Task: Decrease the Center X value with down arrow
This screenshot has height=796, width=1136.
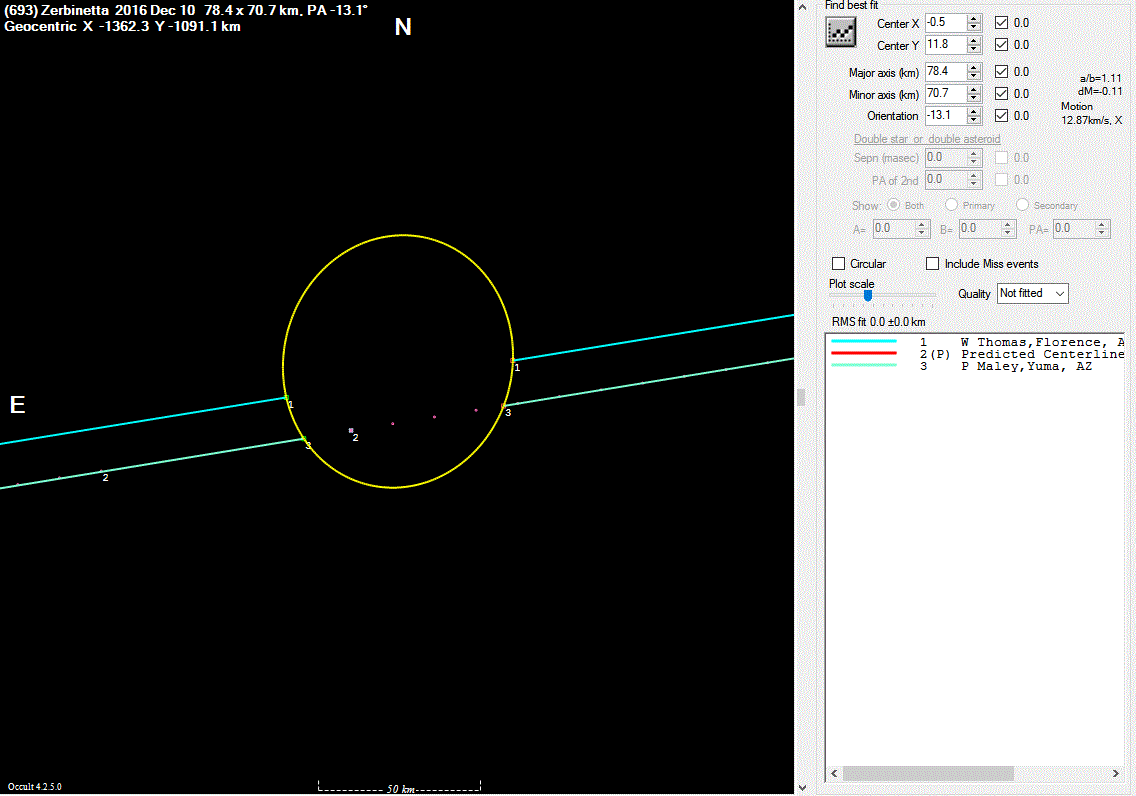Action: click(x=974, y=27)
